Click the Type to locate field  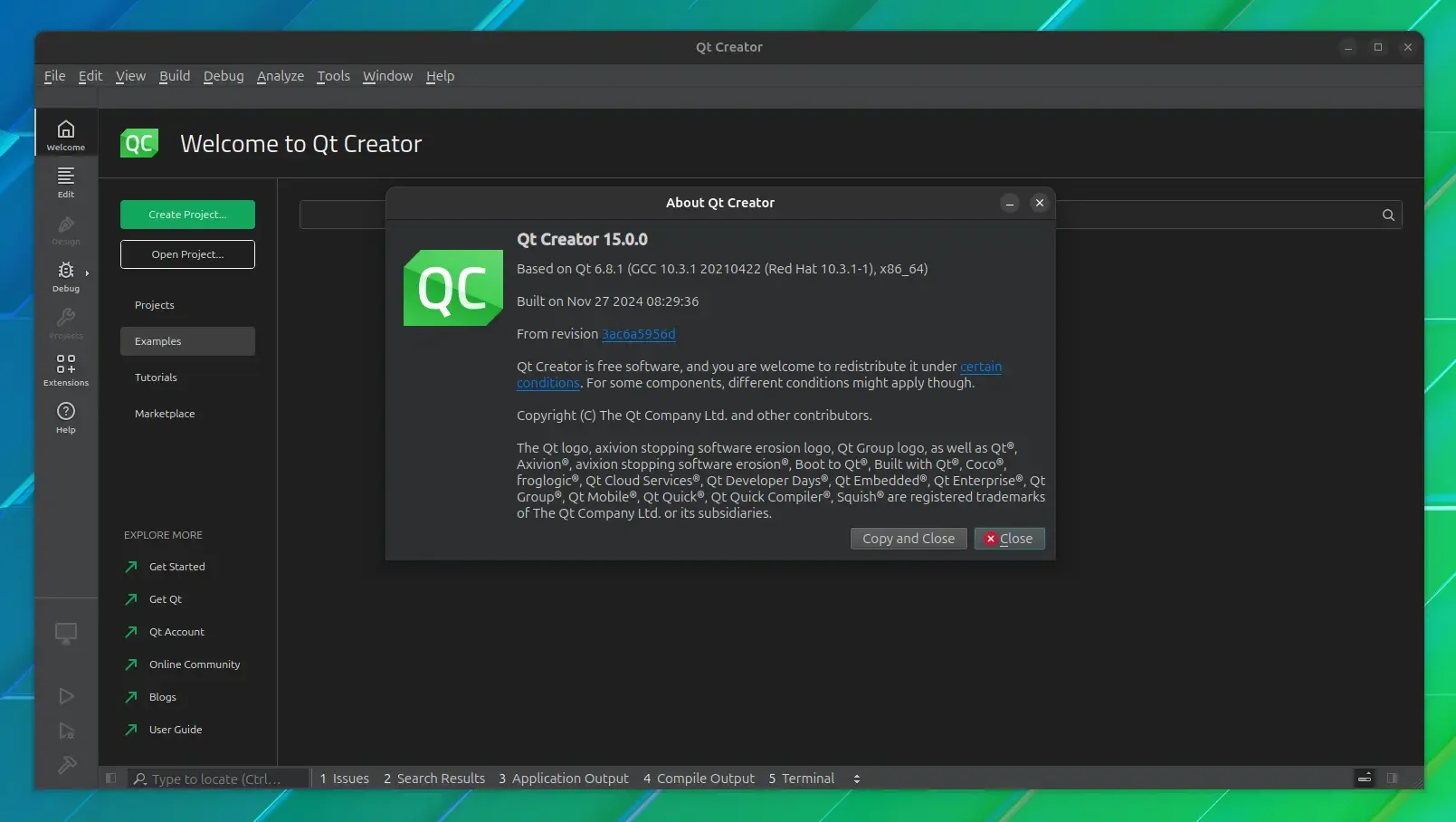click(217, 779)
